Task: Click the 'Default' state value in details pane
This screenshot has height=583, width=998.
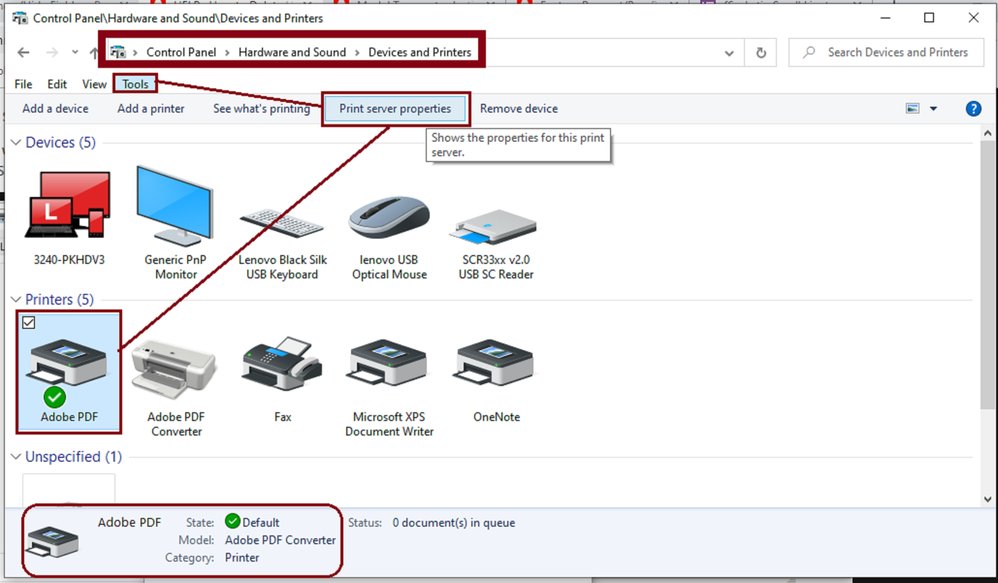Action: [261, 523]
